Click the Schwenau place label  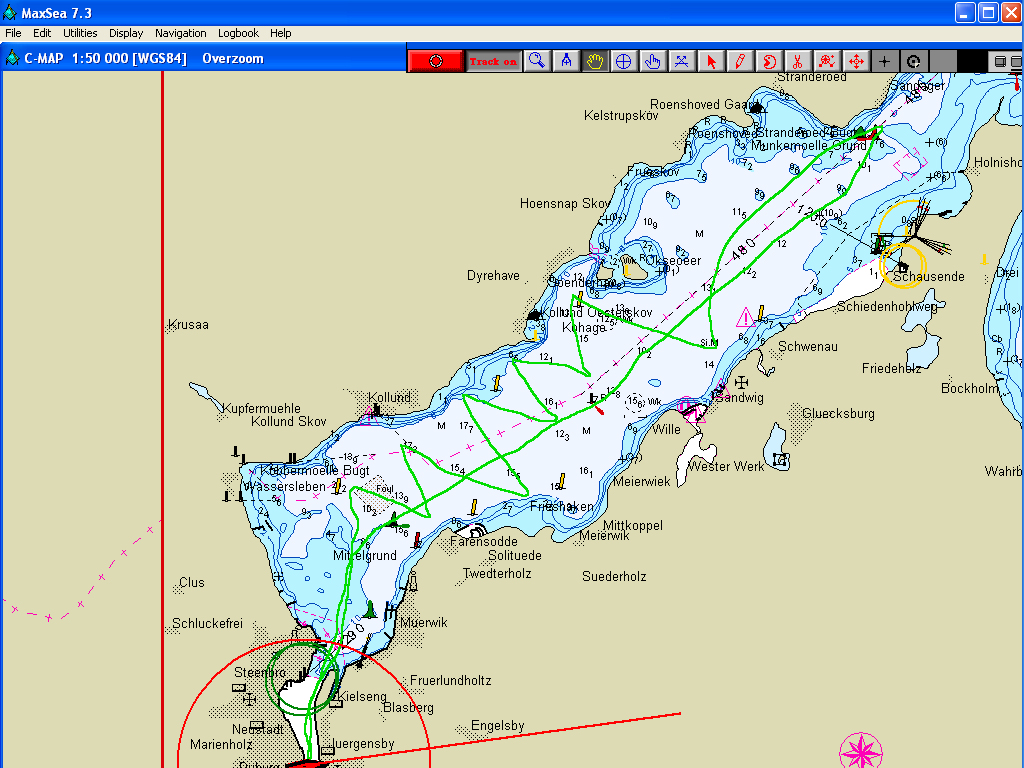808,347
